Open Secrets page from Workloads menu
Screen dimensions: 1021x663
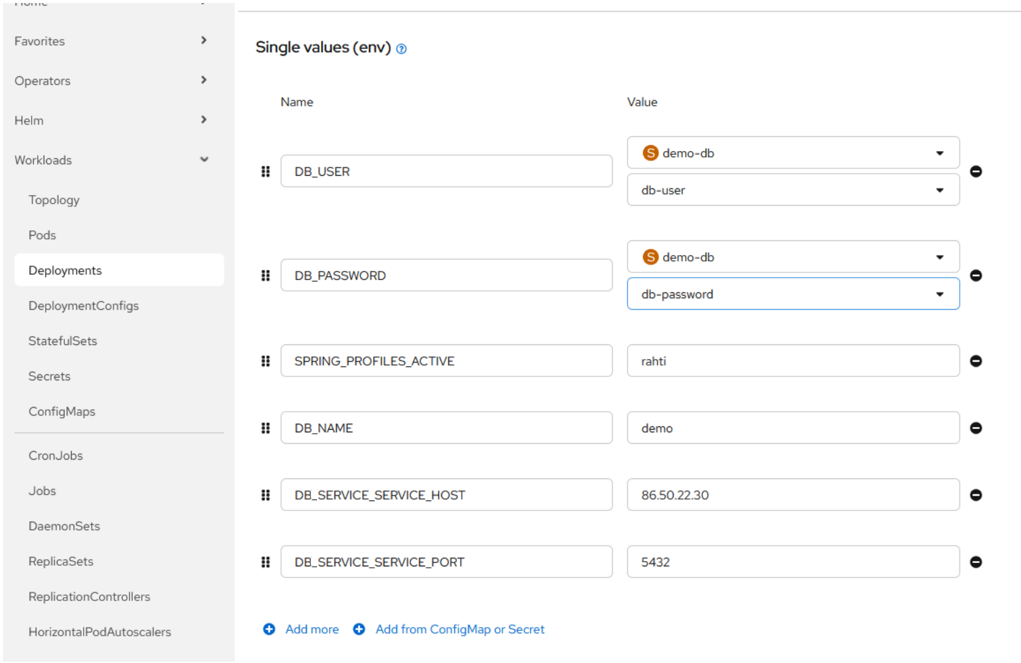tap(50, 376)
